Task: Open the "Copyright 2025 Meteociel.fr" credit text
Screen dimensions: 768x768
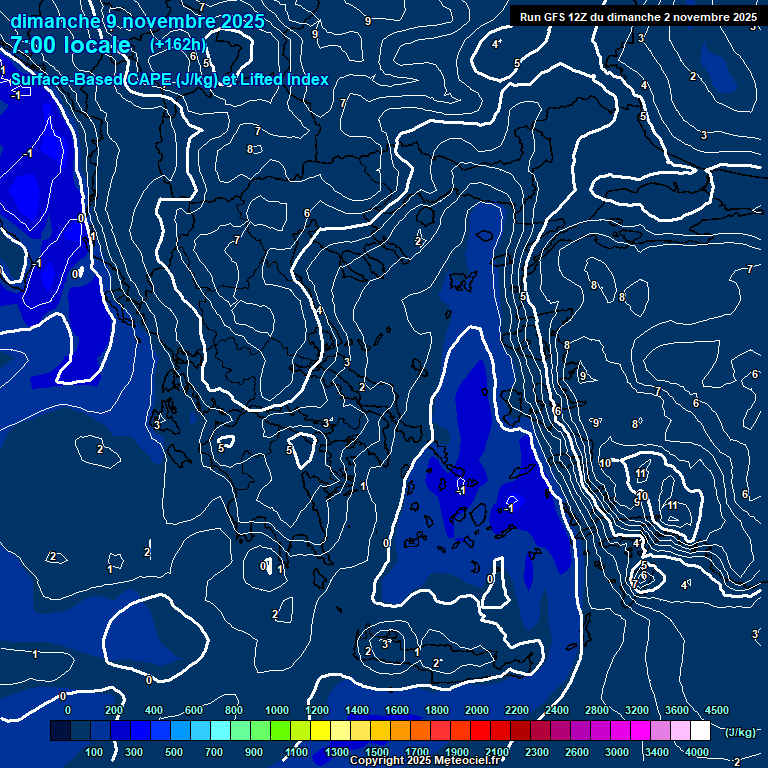Action: (425, 760)
